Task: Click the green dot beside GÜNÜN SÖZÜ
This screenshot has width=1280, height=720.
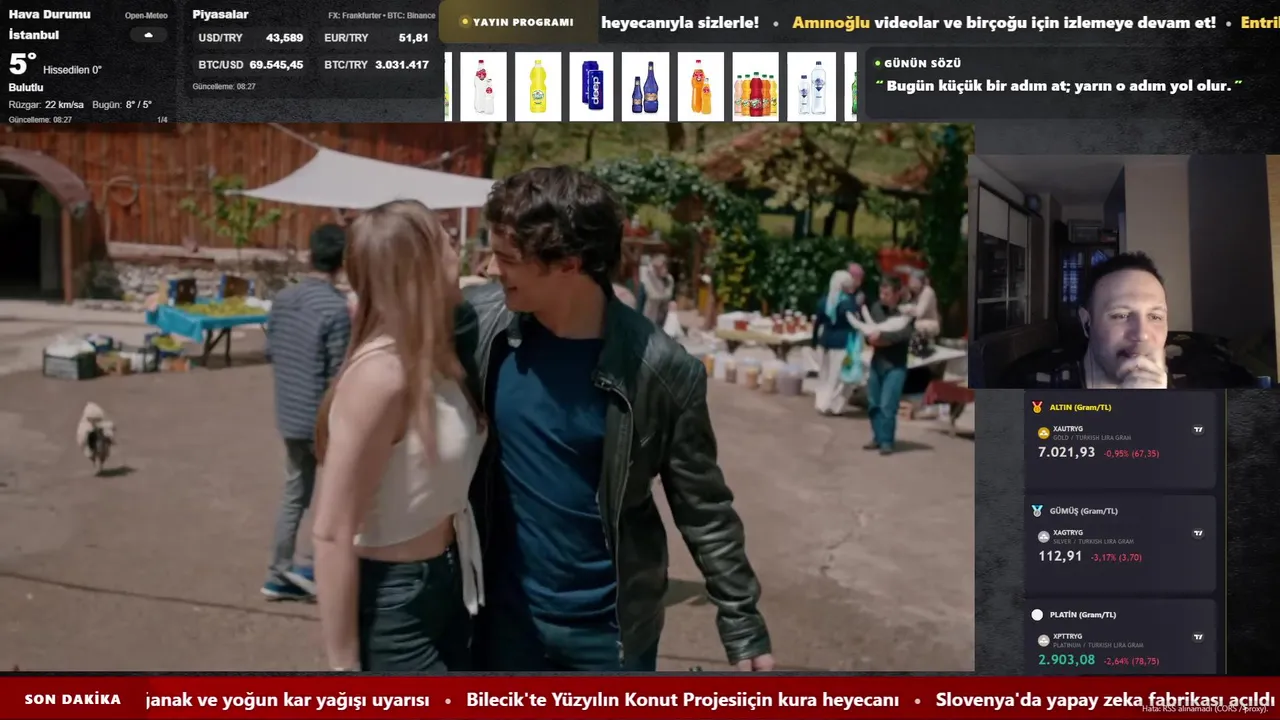Action: [877, 63]
